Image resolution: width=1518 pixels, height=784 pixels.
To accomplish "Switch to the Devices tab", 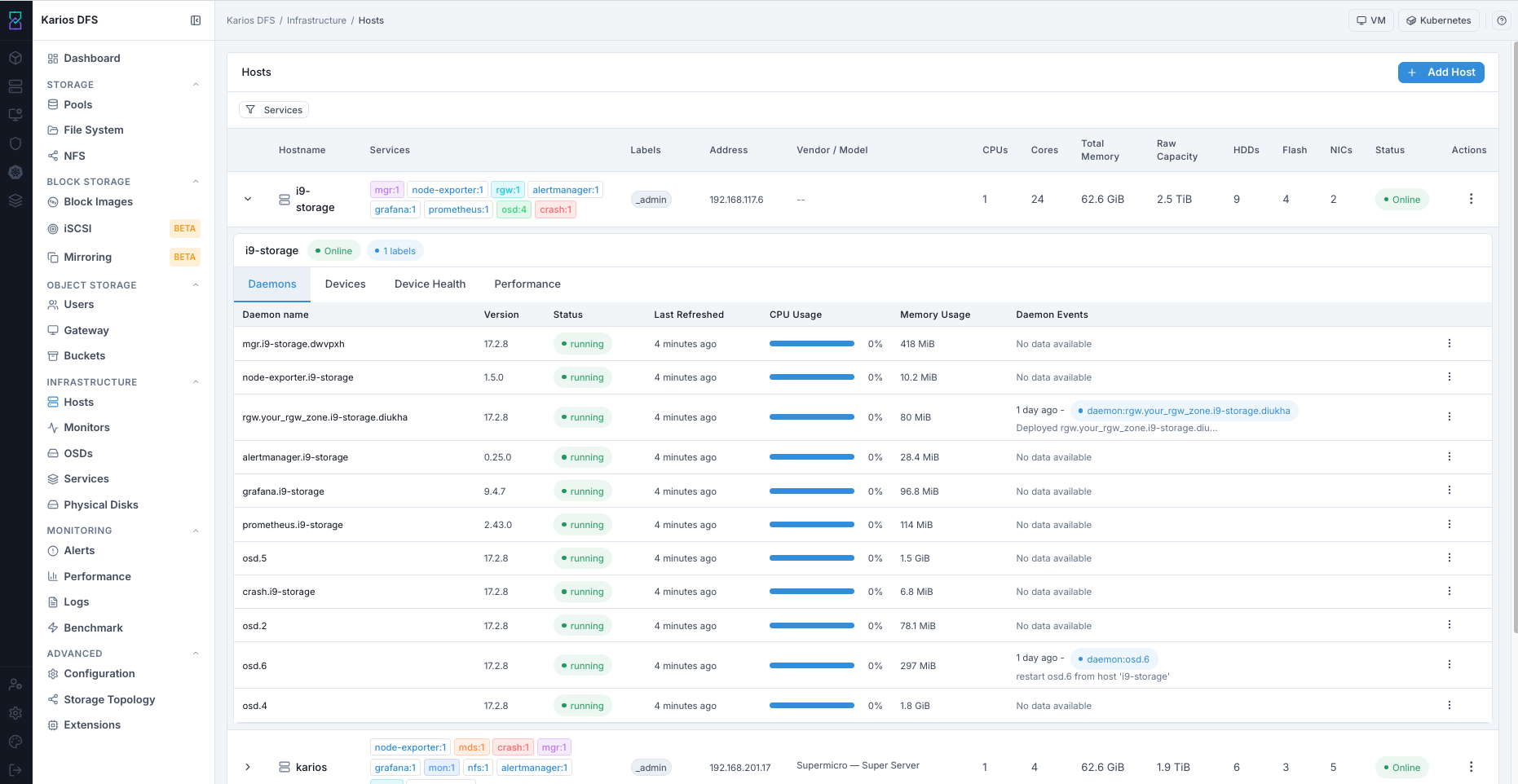I will click(x=346, y=284).
